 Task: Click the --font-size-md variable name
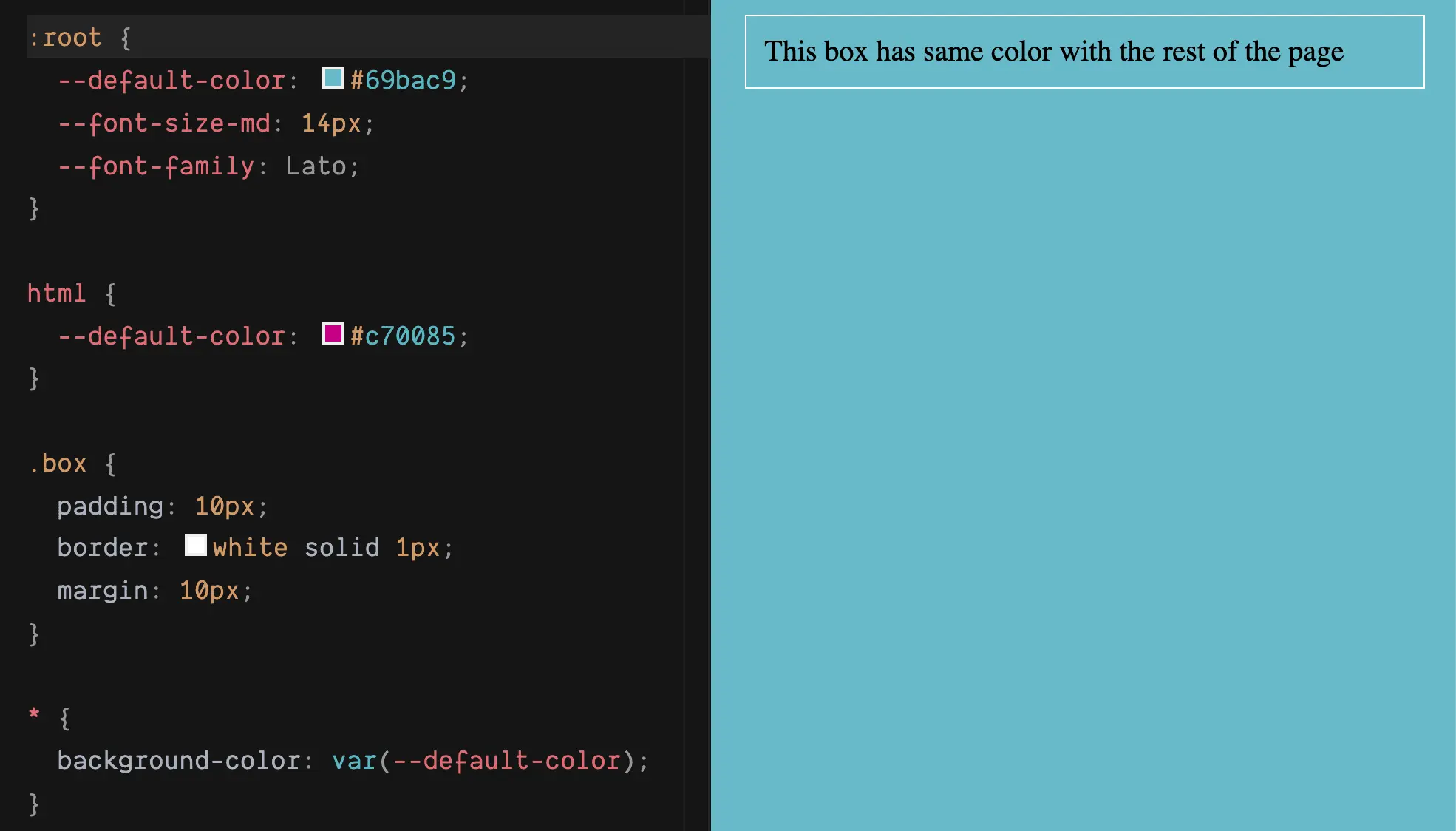point(164,123)
